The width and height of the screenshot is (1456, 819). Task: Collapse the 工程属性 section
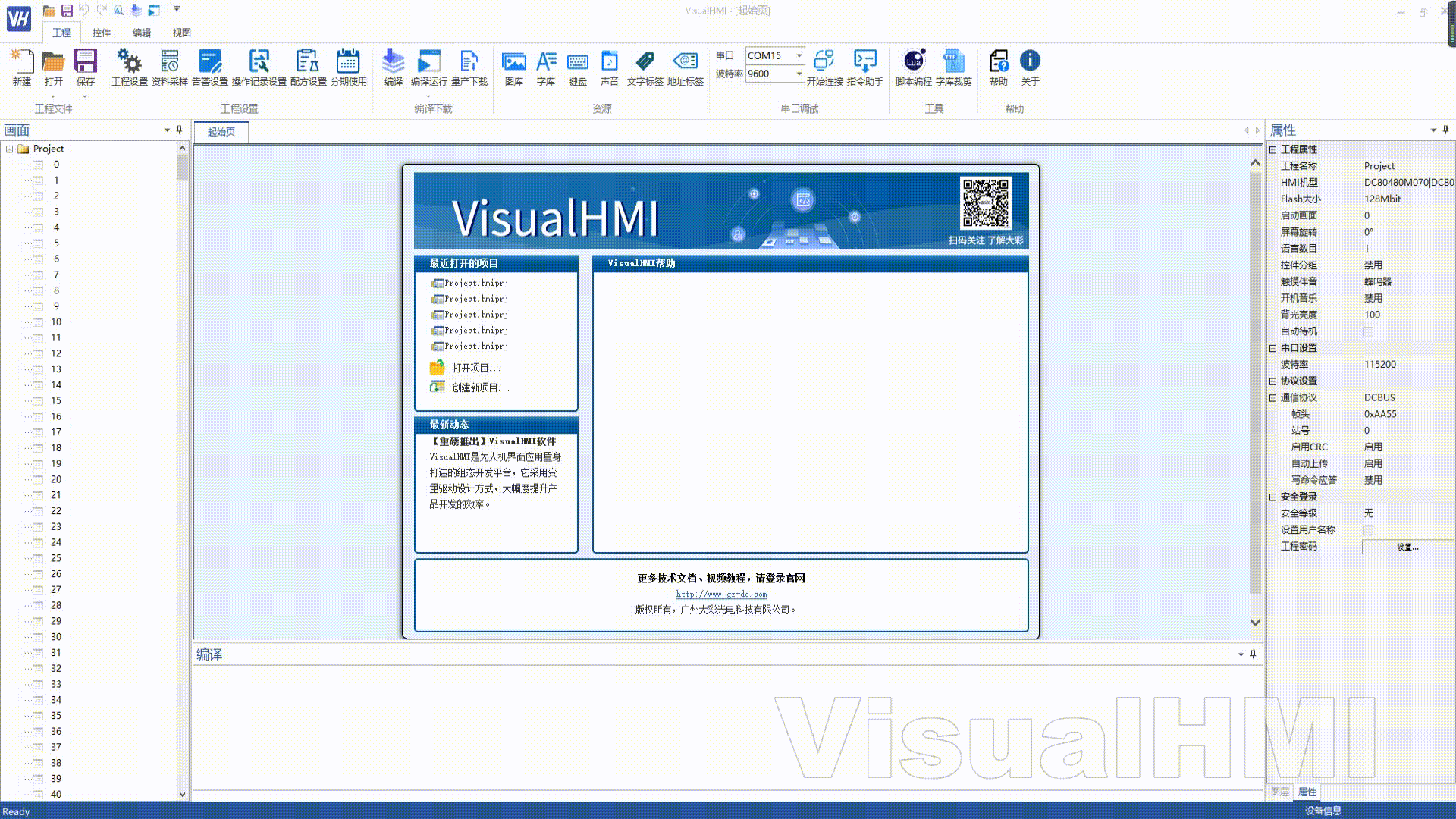point(1273,149)
